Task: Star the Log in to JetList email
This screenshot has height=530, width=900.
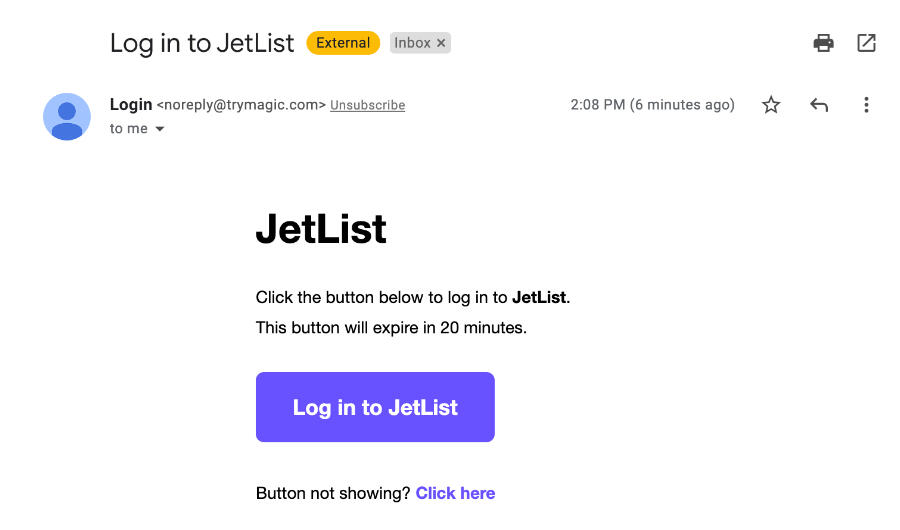Action: (x=771, y=105)
